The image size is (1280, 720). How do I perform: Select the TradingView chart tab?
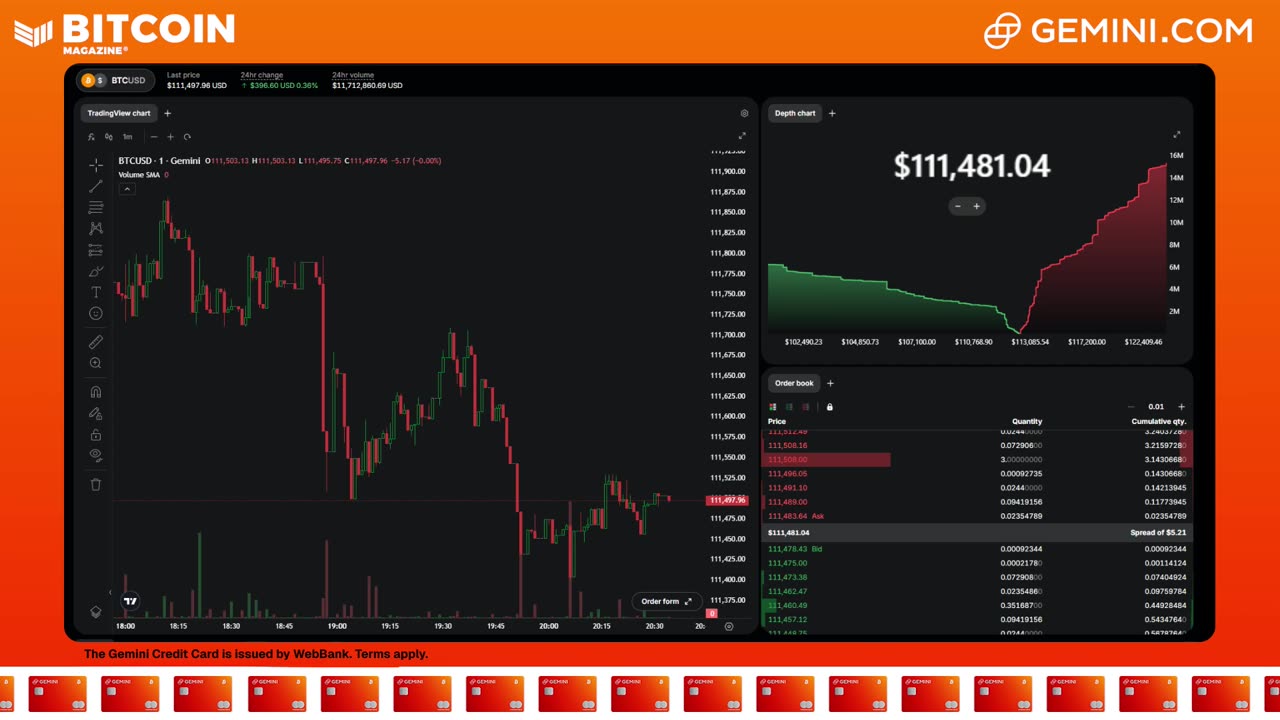point(119,113)
